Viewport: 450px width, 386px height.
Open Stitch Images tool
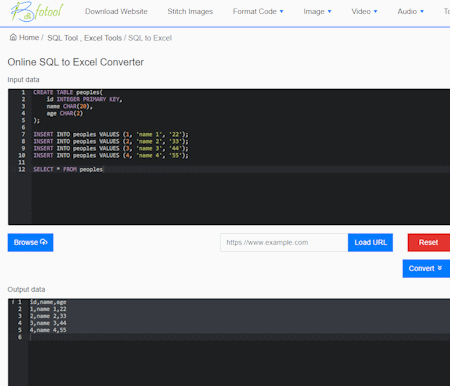(x=190, y=11)
